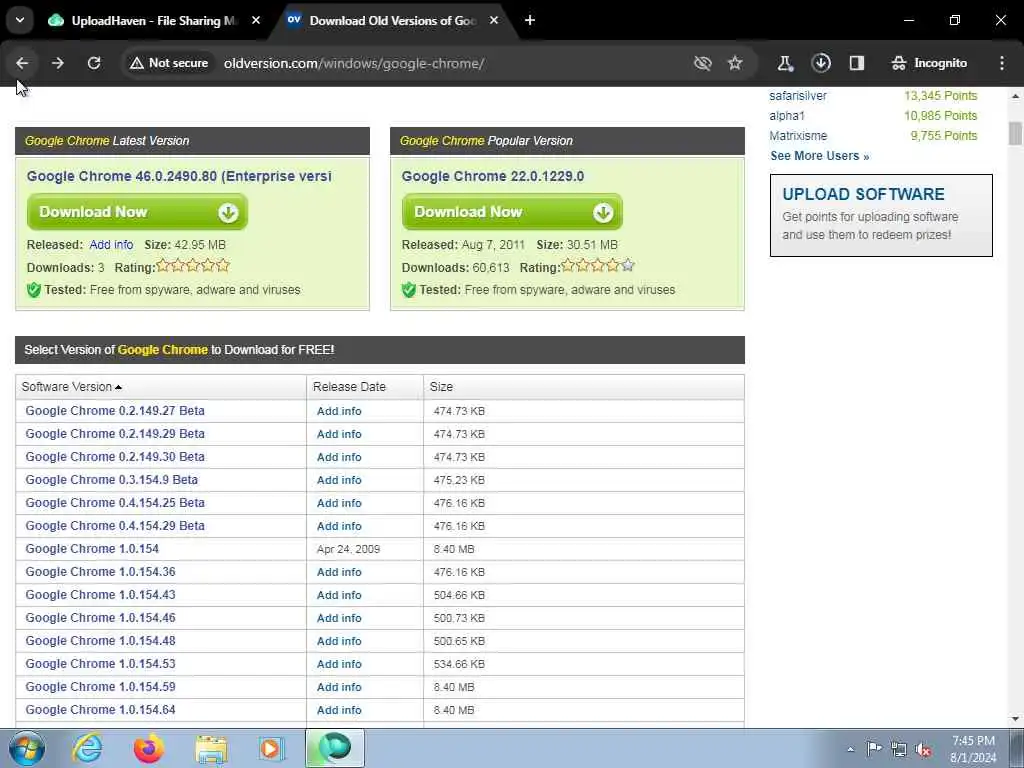The image size is (1024, 768).
Task: Click Add info for Chrome 1.0.154.64
Action: tap(339, 710)
